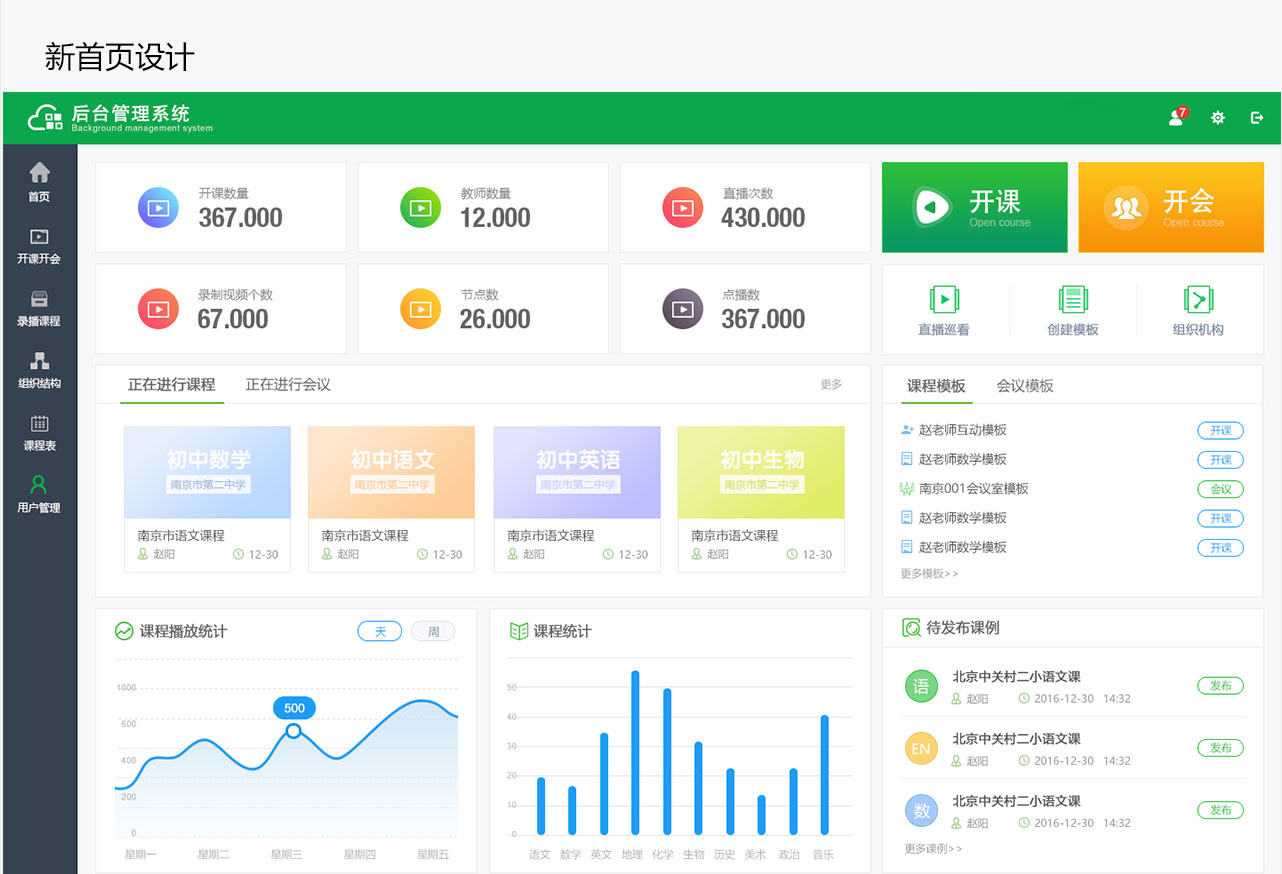Open 录播课程 from the sidebar
The width and height of the screenshot is (1282, 874).
39,308
